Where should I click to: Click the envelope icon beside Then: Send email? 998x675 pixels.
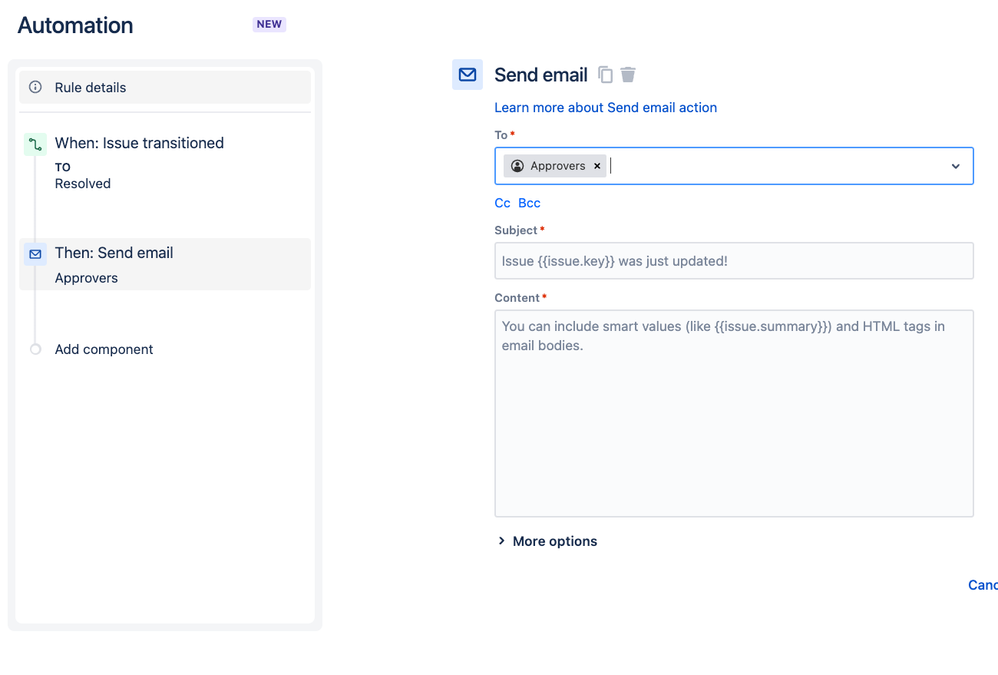pyautogui.click(x=35, y=254)
